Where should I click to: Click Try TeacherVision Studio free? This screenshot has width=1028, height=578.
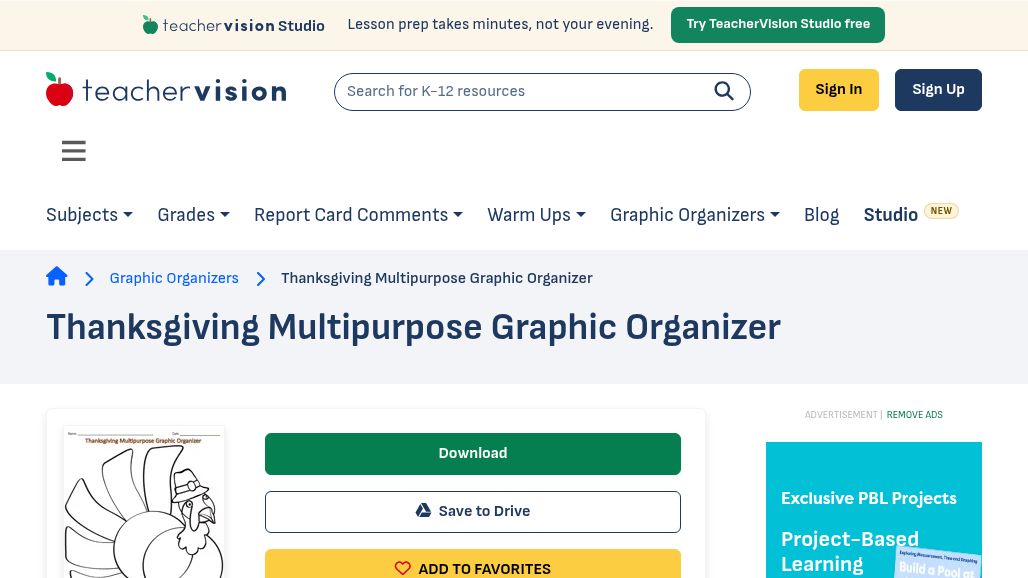click(x=778, y=25)
